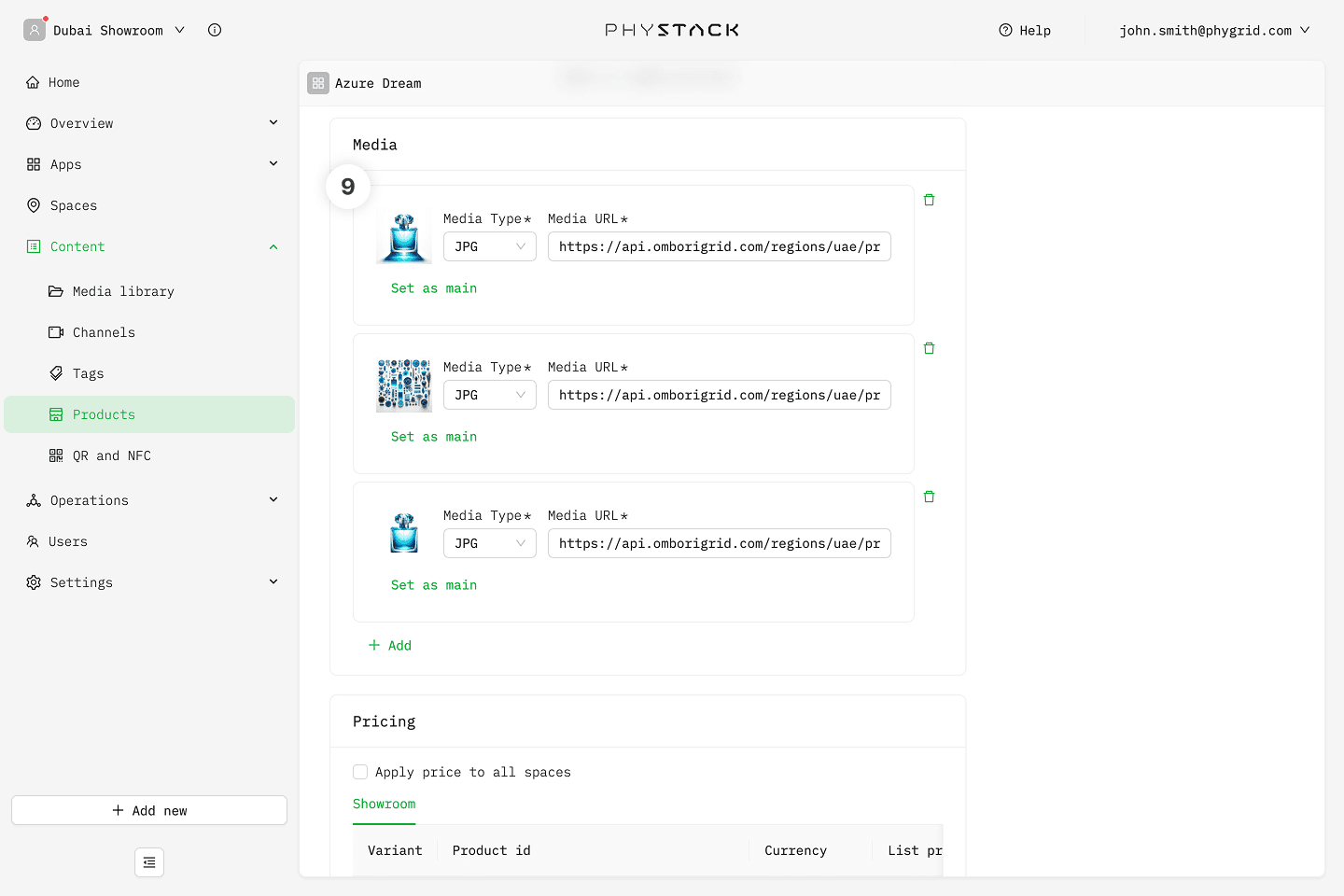This screenshot has height=896, width=1344.
Task: Click the Variant column header
Action: point(395,850)
